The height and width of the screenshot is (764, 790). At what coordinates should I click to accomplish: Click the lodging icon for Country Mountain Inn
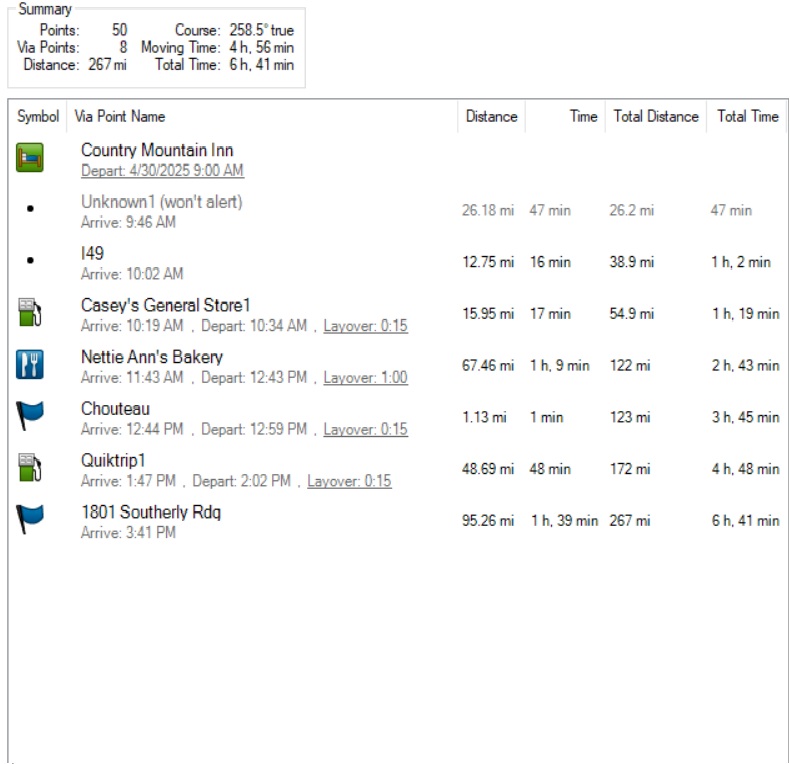[x=30, y=158]
